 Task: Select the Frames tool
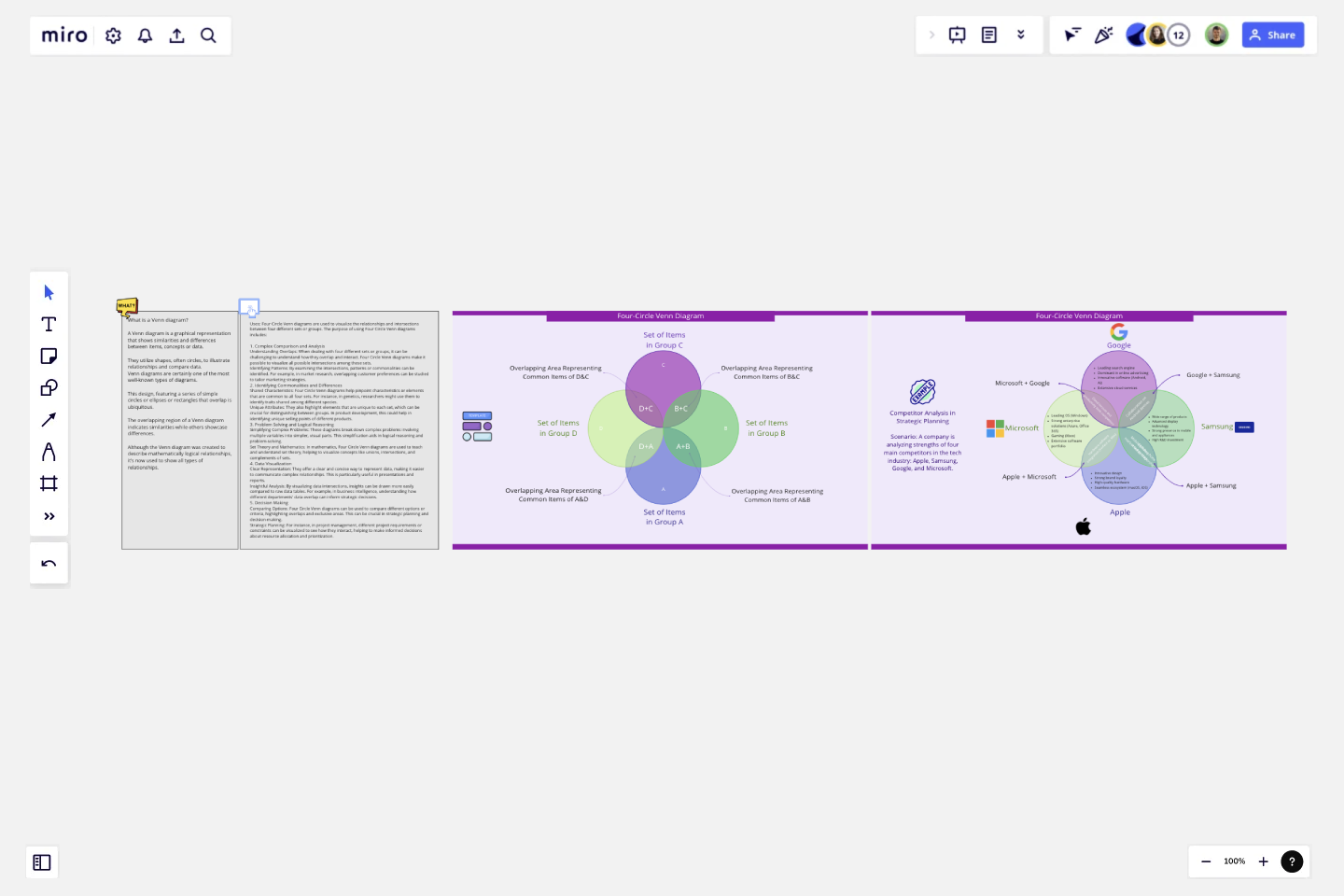(49, 483)
